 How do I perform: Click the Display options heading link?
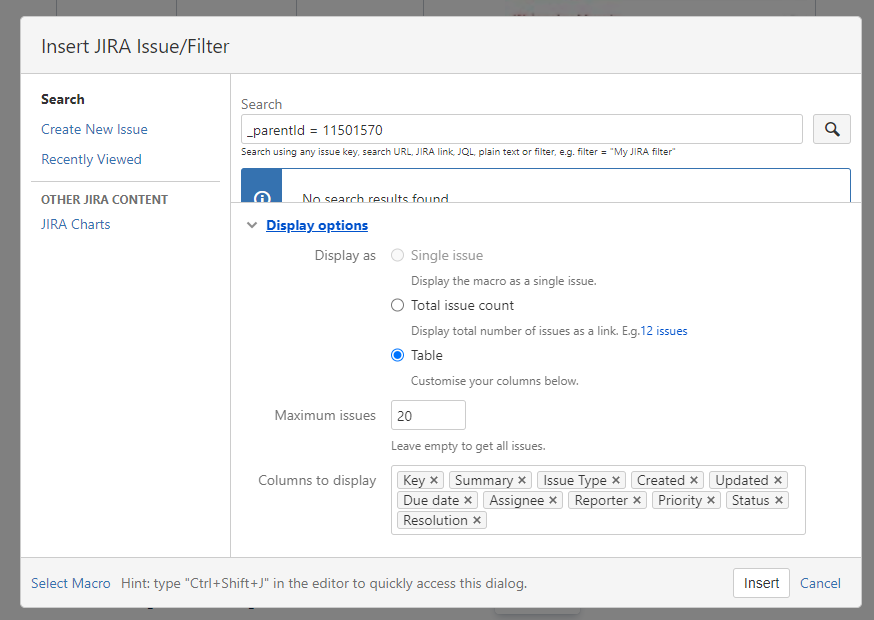point(317,225)
